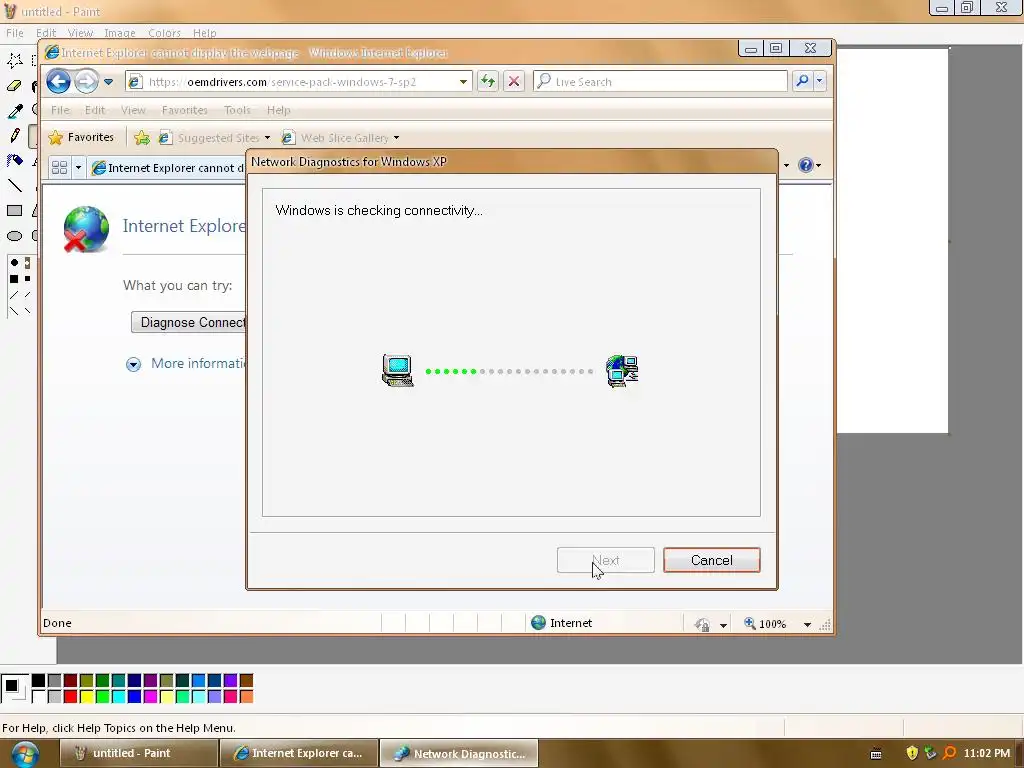Open Internet Explorer's Tools menu
This screenshot has width=1024, height=768.
[x=237, y=110]
